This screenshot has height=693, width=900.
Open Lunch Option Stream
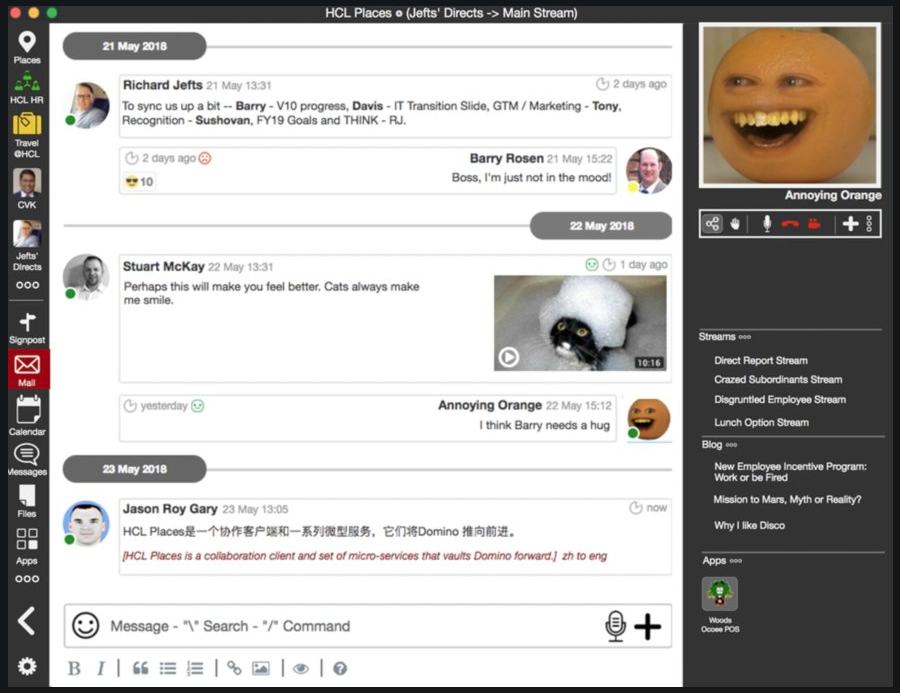[x=761, y=423]
